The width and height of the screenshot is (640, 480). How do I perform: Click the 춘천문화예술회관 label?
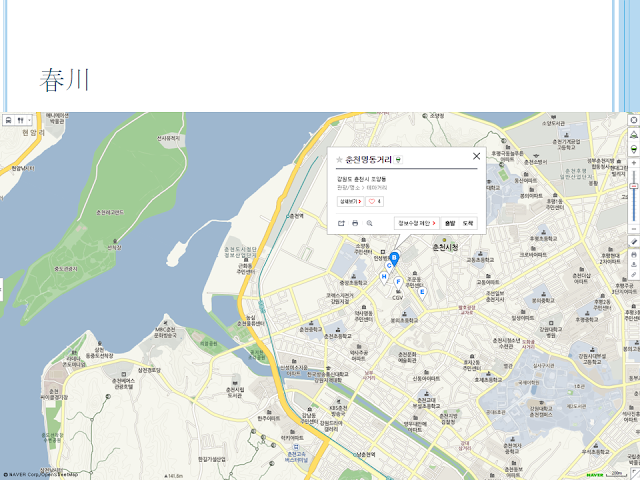(407, 358)
